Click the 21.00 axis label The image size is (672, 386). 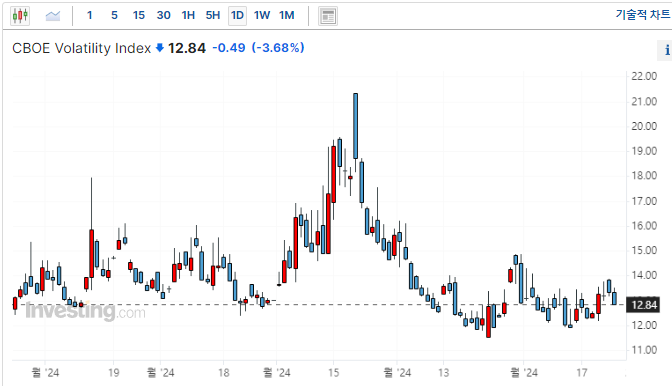[x=644, y=102]
